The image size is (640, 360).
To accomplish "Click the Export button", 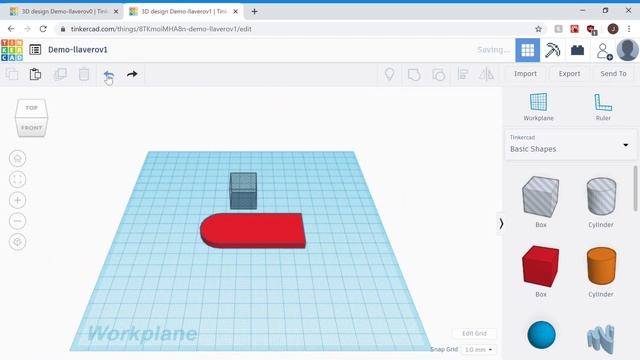I will coord(569,74).
